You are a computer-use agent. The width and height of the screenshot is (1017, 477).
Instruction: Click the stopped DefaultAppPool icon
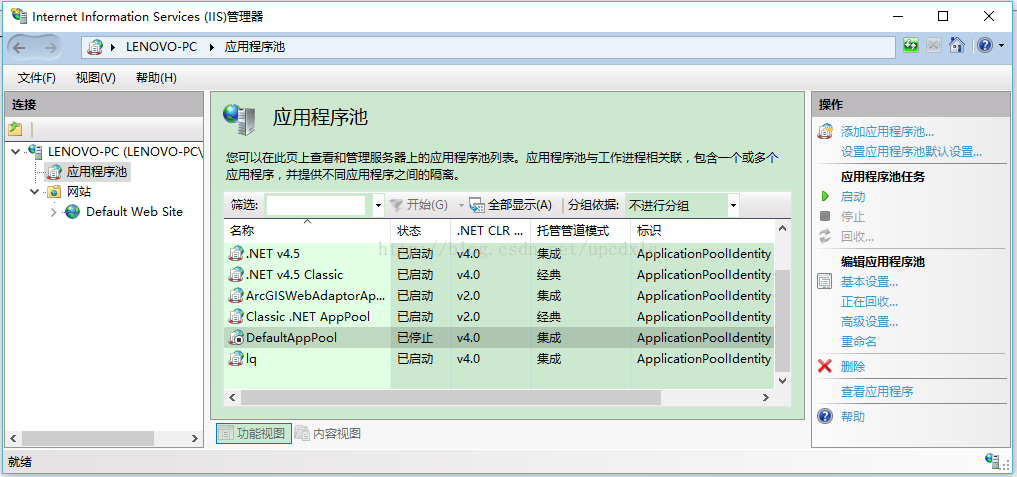click(x=235, y=338)
